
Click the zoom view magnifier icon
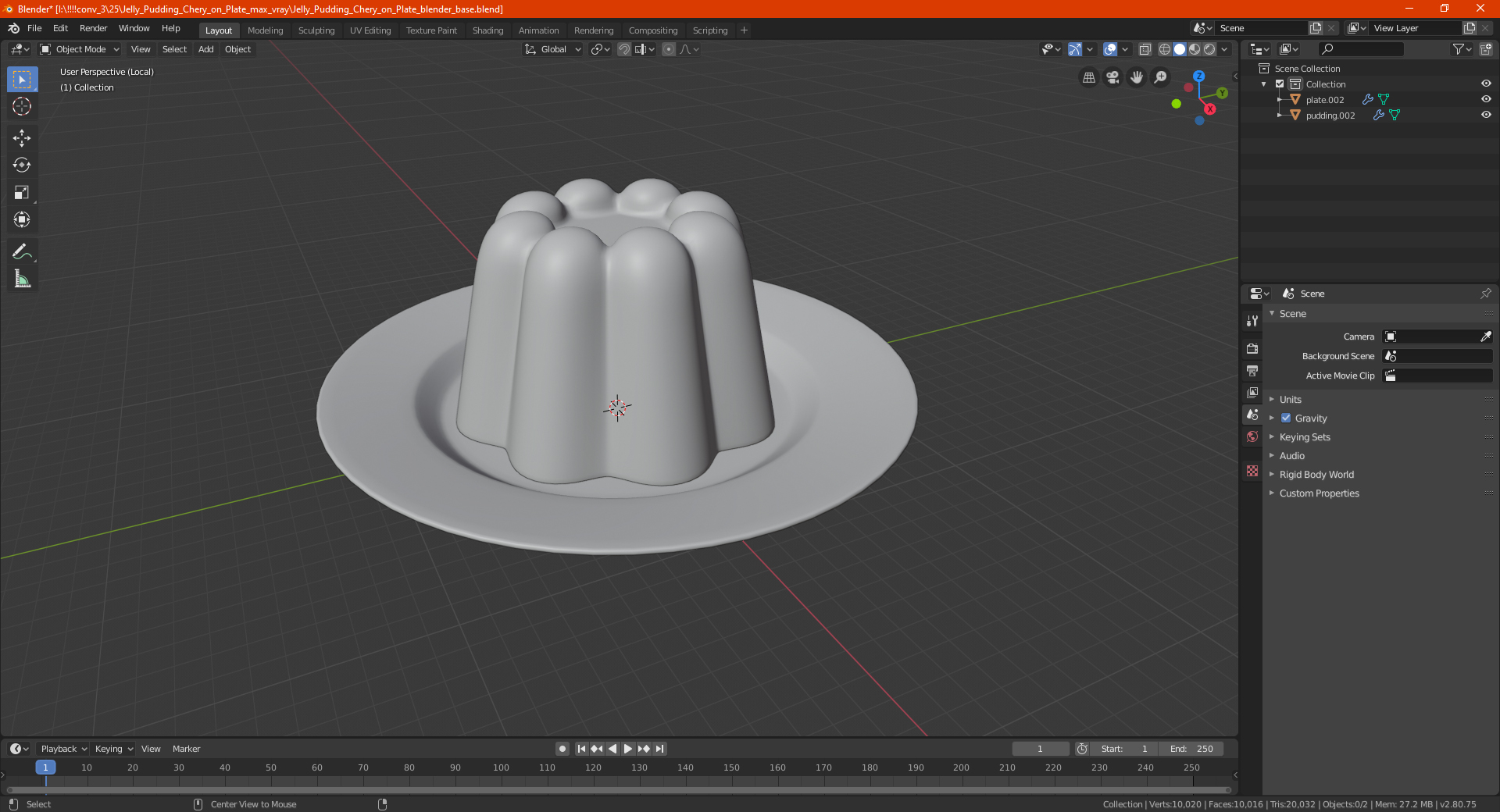pos(1161,77)
